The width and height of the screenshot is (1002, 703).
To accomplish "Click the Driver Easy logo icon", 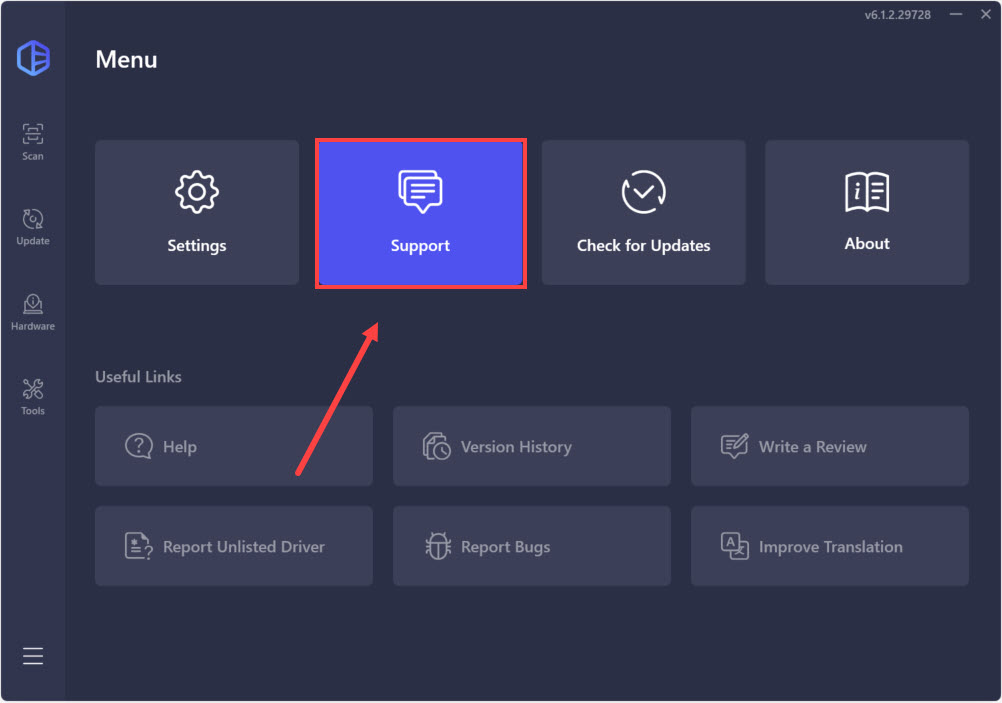I will pos(33,59).
